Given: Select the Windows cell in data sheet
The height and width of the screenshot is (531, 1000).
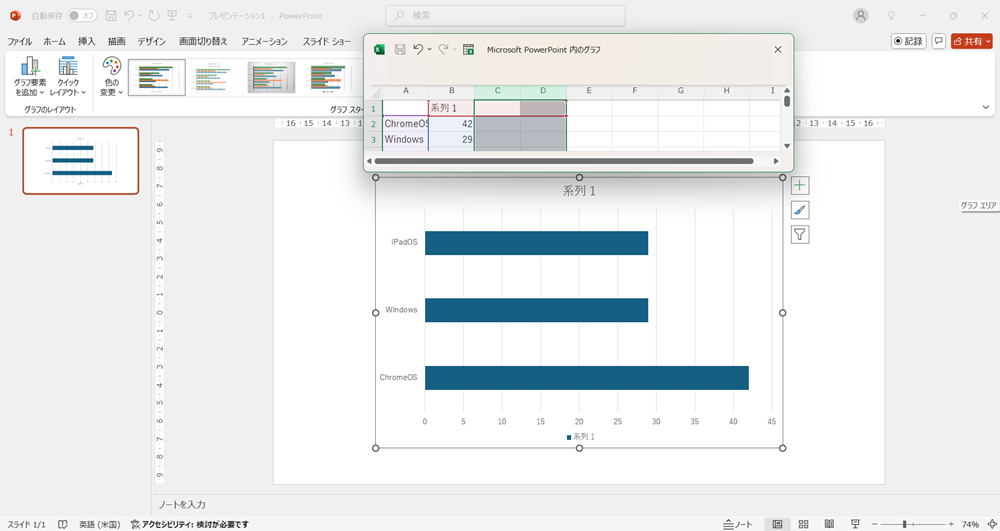Looking at the screenshot, I should [x=406, y=139].
